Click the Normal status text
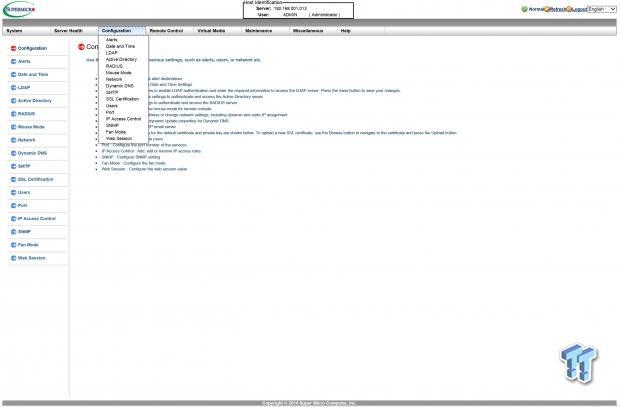Screen dimensions: 620x407 click(x=536, y=9)
